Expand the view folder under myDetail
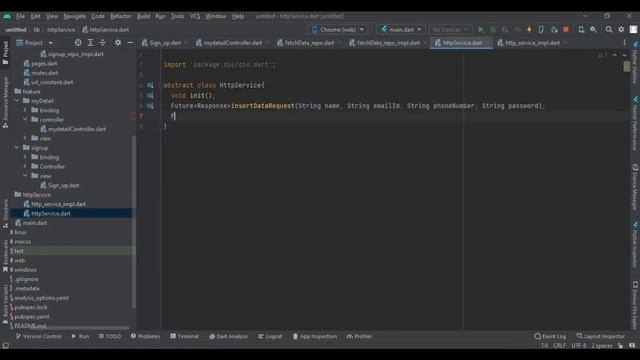The height and width of the screenshot is (360, 640). tap(25, 138)
